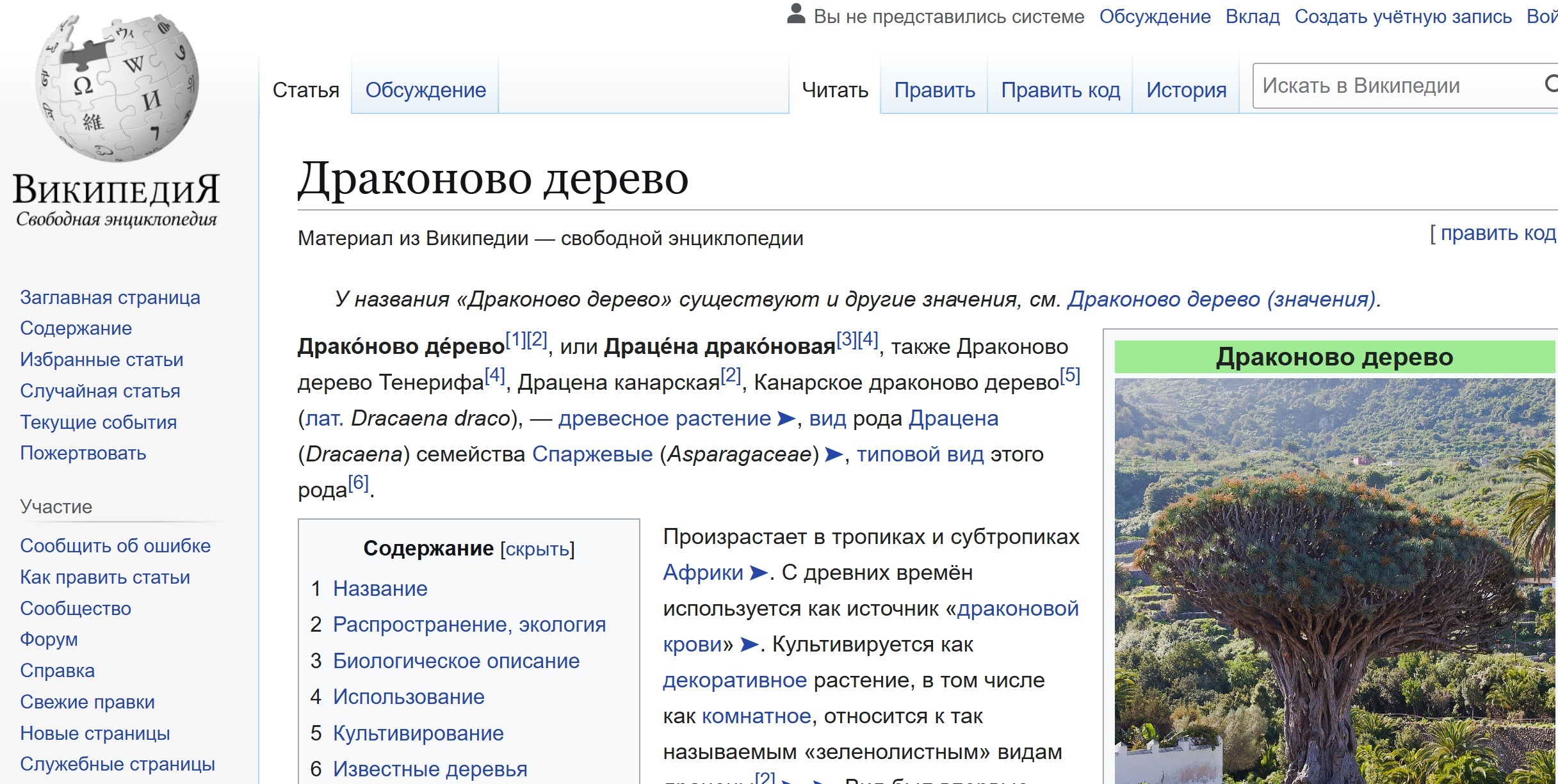Click the green 'Драконово дерево' infobox header
Screen dimensions: 1558x784
pos(1334,357)
